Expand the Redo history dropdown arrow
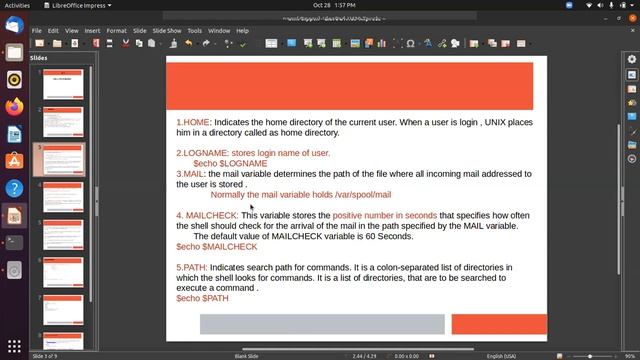640x360 pixels. pyautogui.click(x=215, y=44)
